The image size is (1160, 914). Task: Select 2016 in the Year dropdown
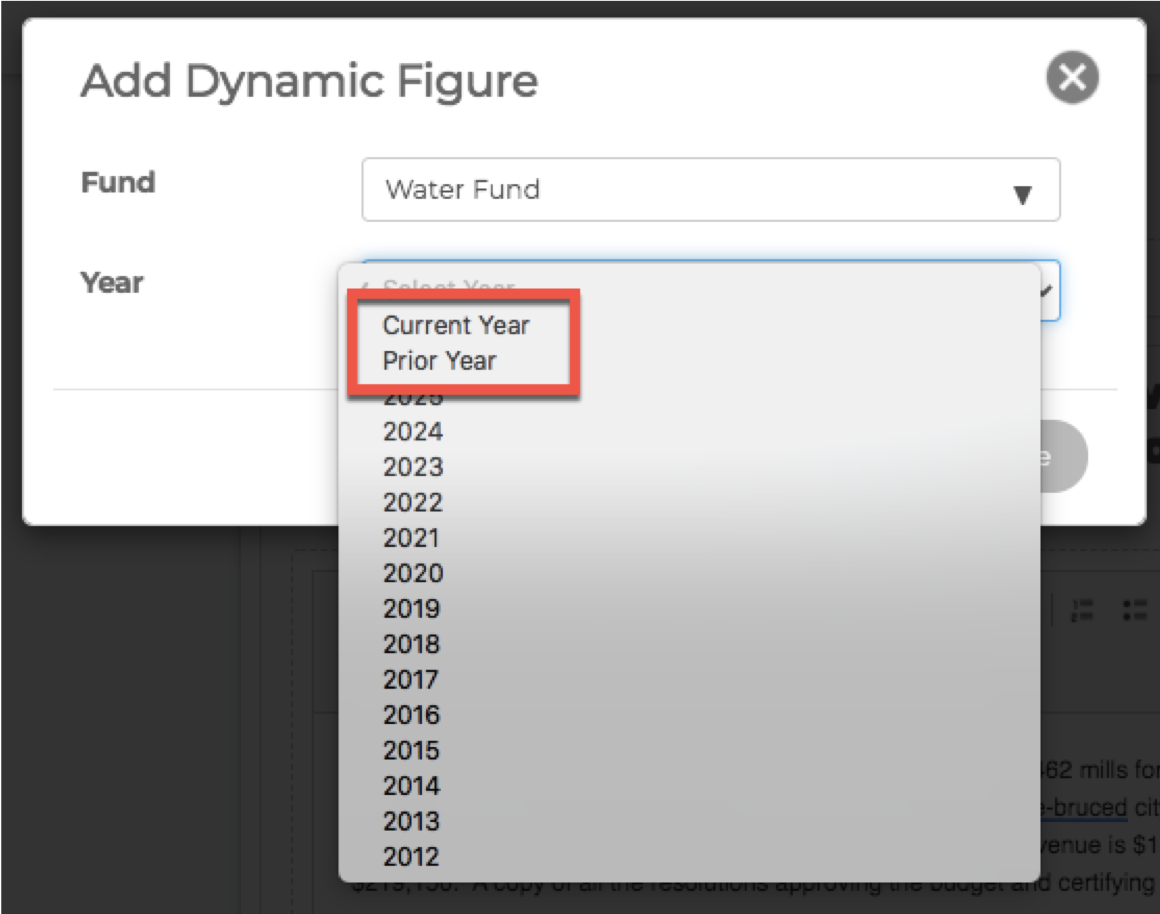(411, 716)
